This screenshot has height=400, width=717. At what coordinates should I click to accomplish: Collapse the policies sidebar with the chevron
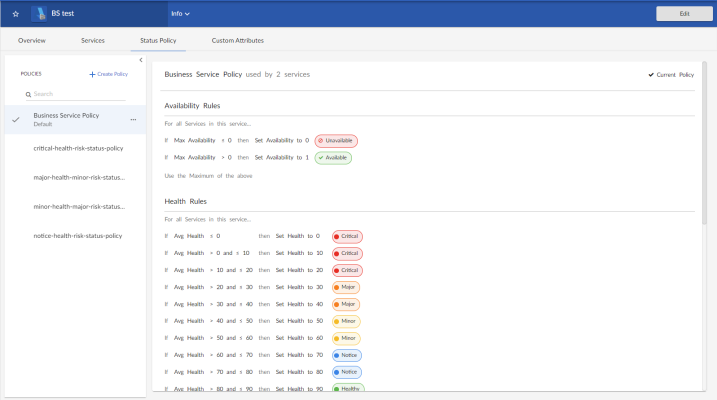pos(141,60)
